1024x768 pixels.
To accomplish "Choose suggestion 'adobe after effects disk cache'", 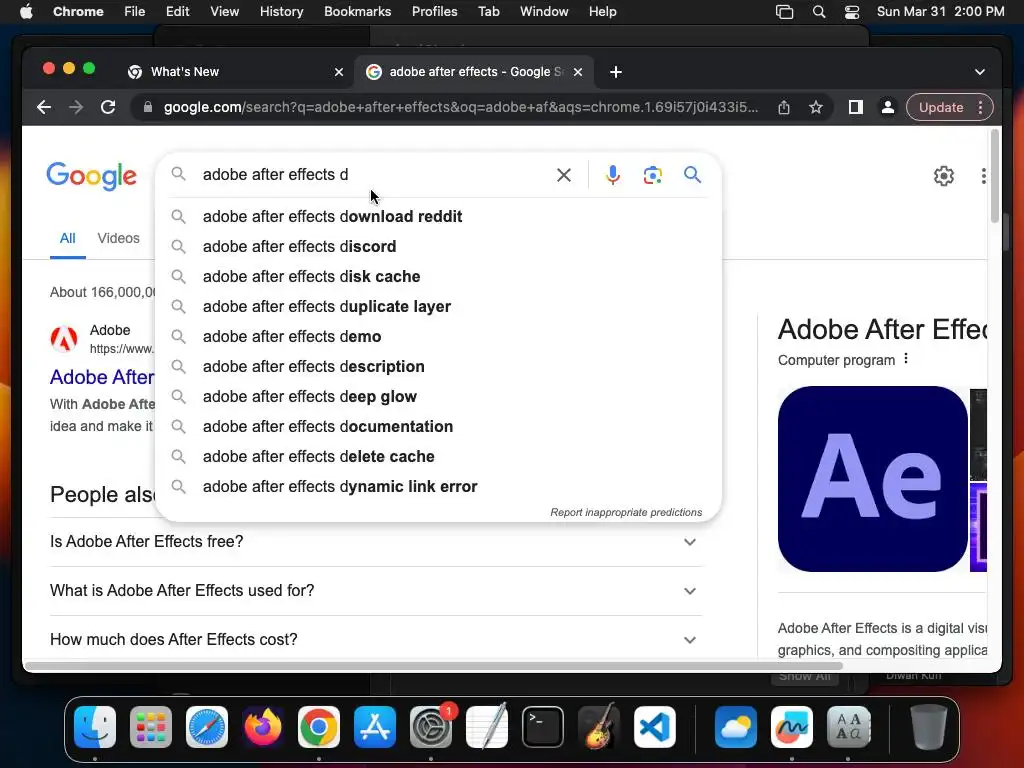I will tap(438, 276).
